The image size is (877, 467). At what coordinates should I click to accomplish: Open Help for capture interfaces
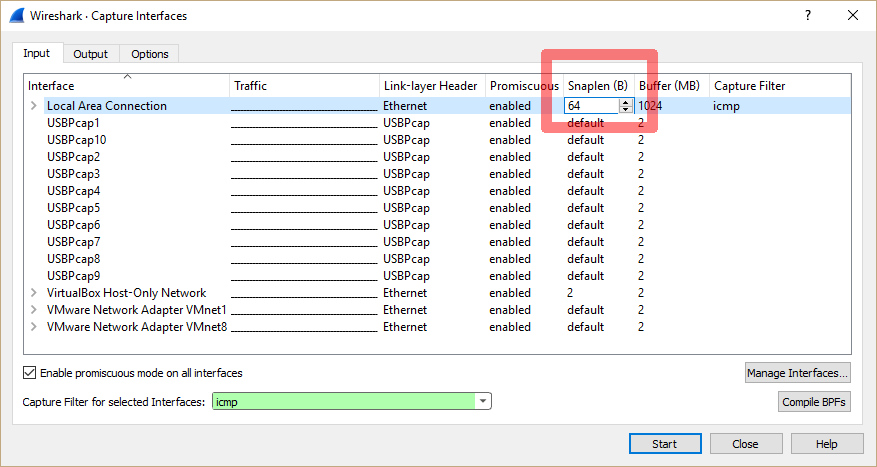click(x=827, y=444)
